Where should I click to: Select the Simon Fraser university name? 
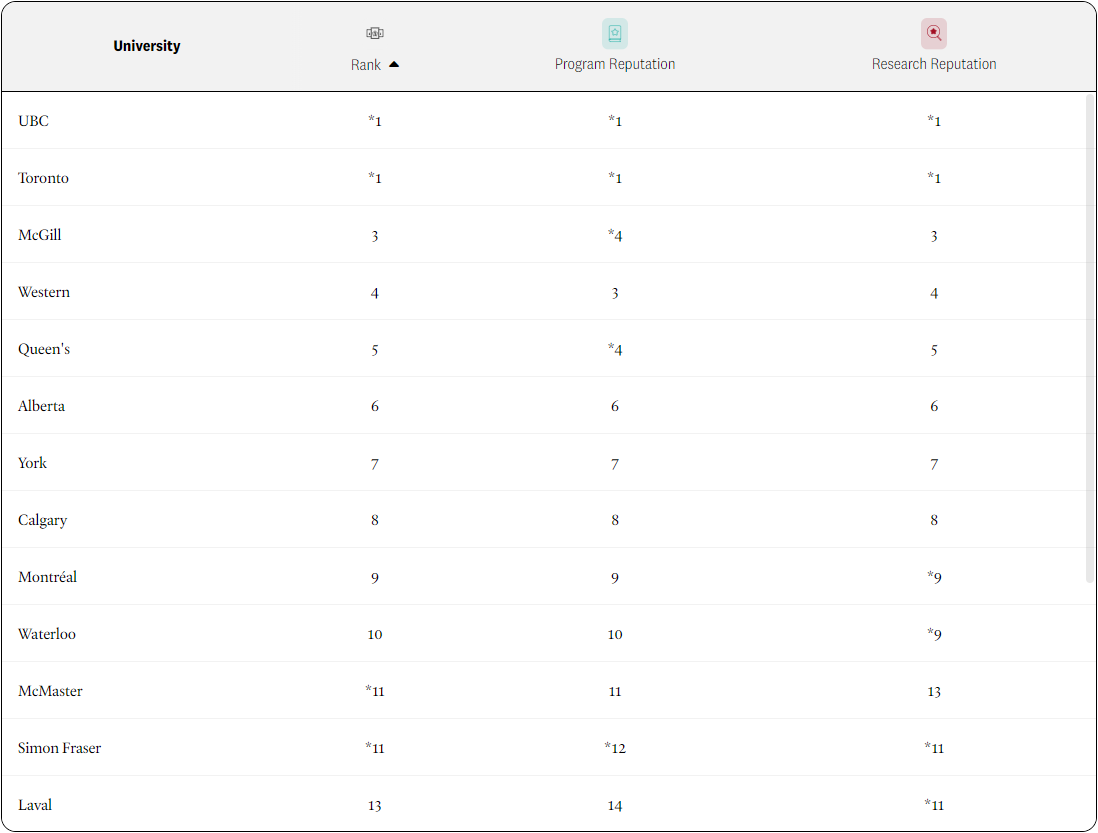click(60, 748)
